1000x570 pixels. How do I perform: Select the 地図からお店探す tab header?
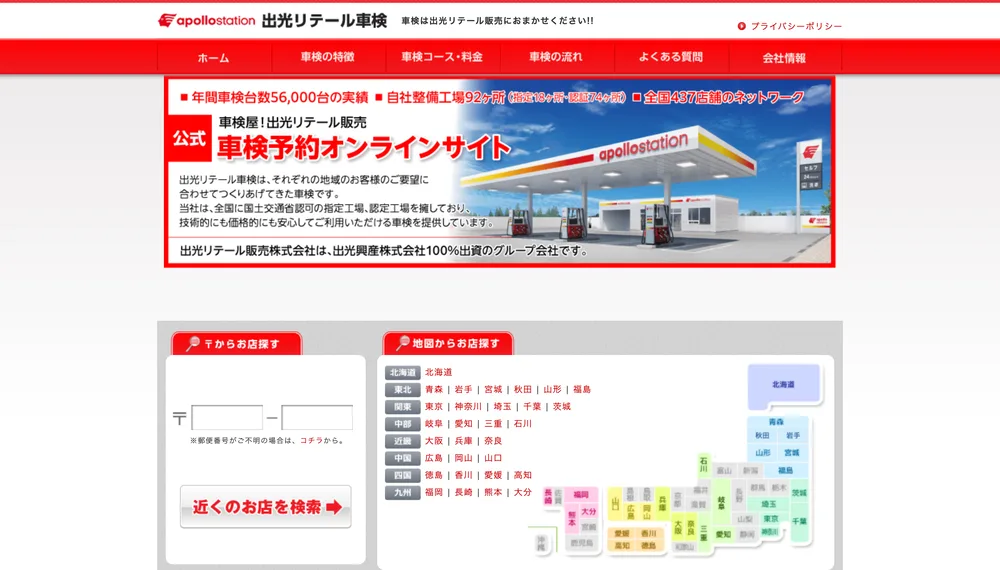(448, 344)
